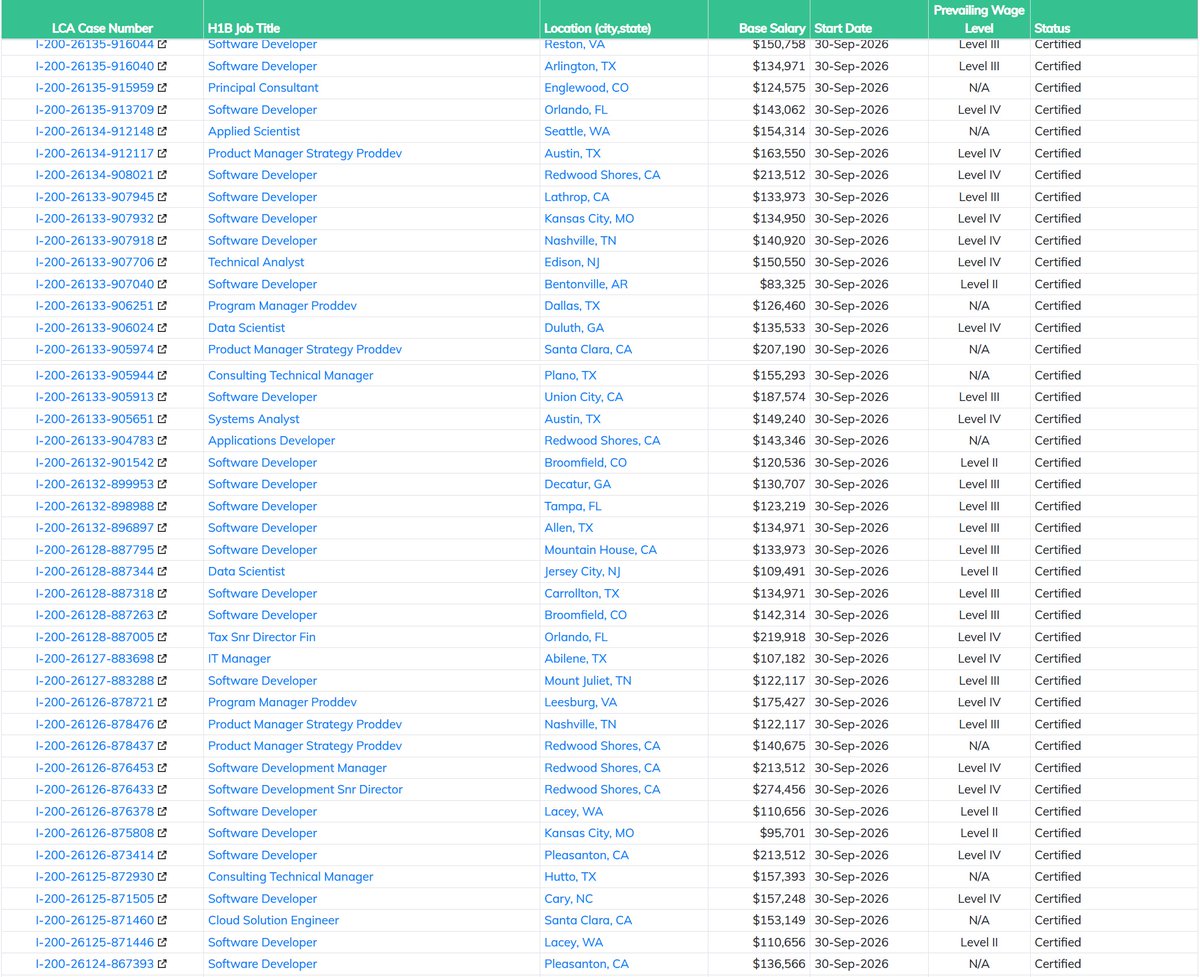Open external-link icon beside I-200-26133-905913
The width and height of the screenshot is (1200, 977).
162,397
